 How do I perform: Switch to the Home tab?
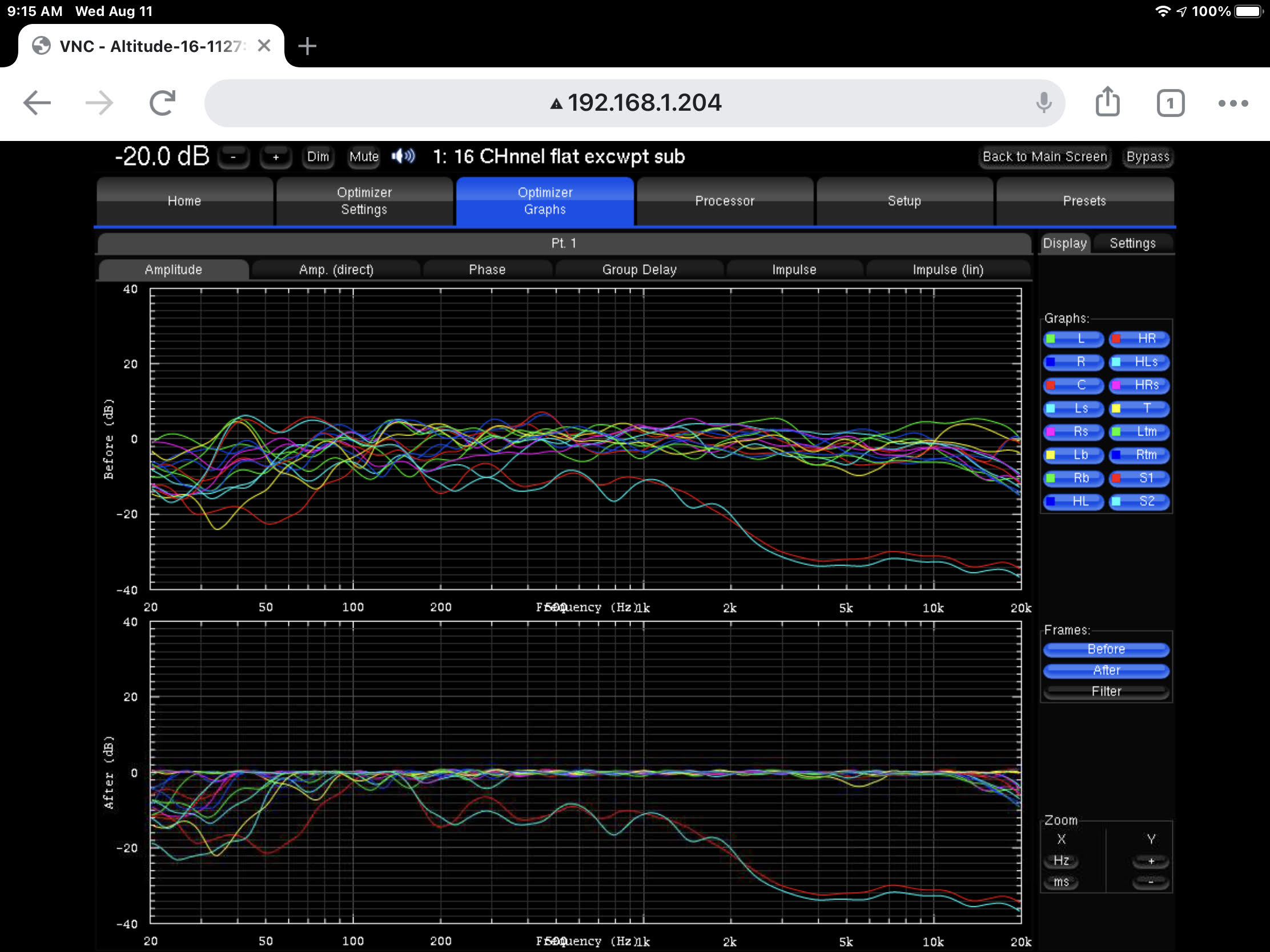point(184,201)
